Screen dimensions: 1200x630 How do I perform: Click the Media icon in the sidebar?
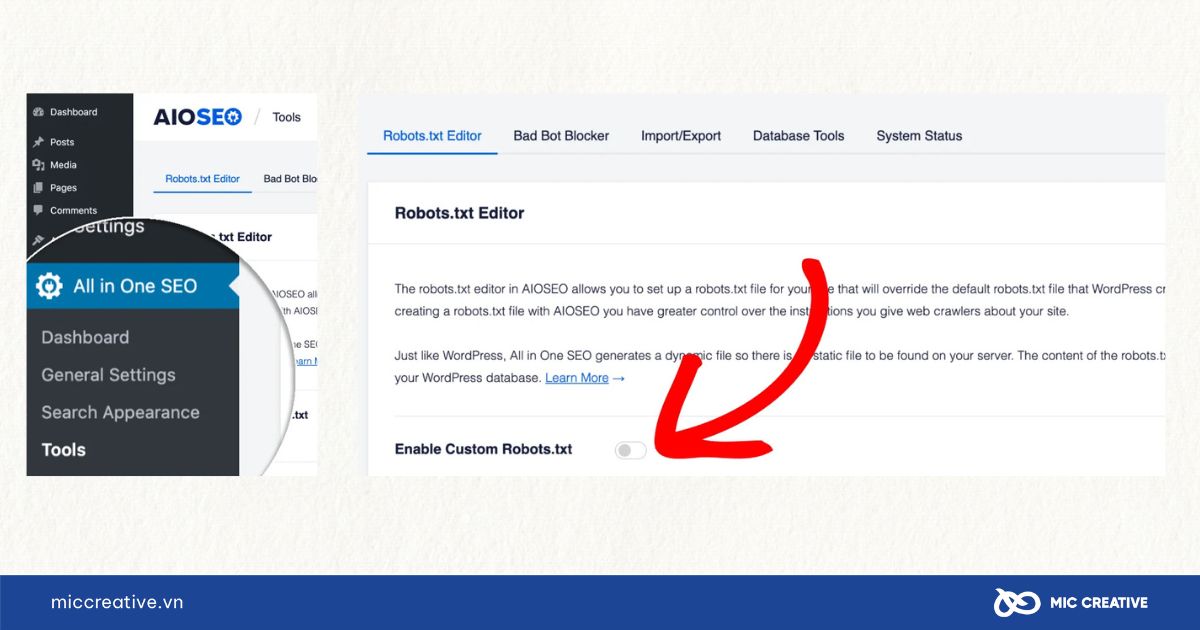click(x=38, y=165)
